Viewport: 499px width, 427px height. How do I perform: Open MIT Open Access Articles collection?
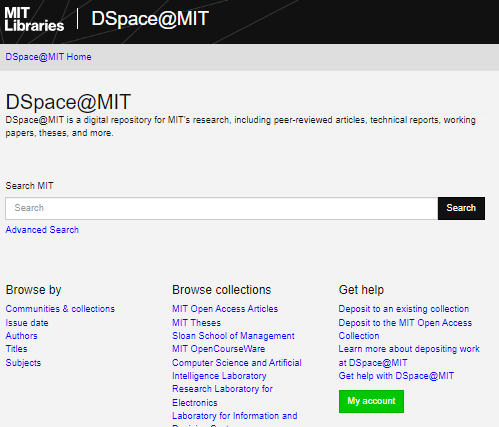pyautogui.click(x=225, y=309)
